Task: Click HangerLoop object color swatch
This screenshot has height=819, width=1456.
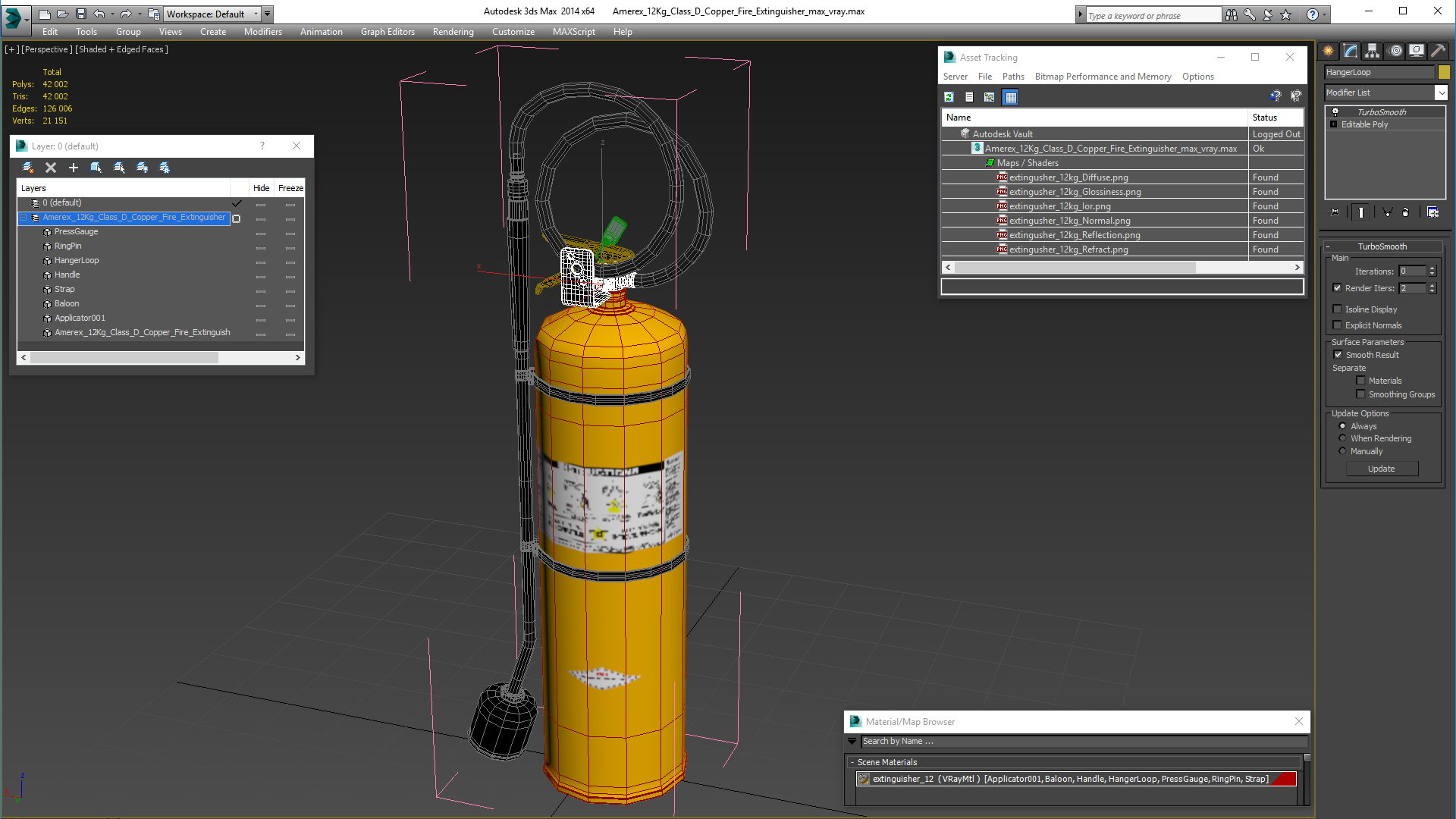Action: 1444,72
